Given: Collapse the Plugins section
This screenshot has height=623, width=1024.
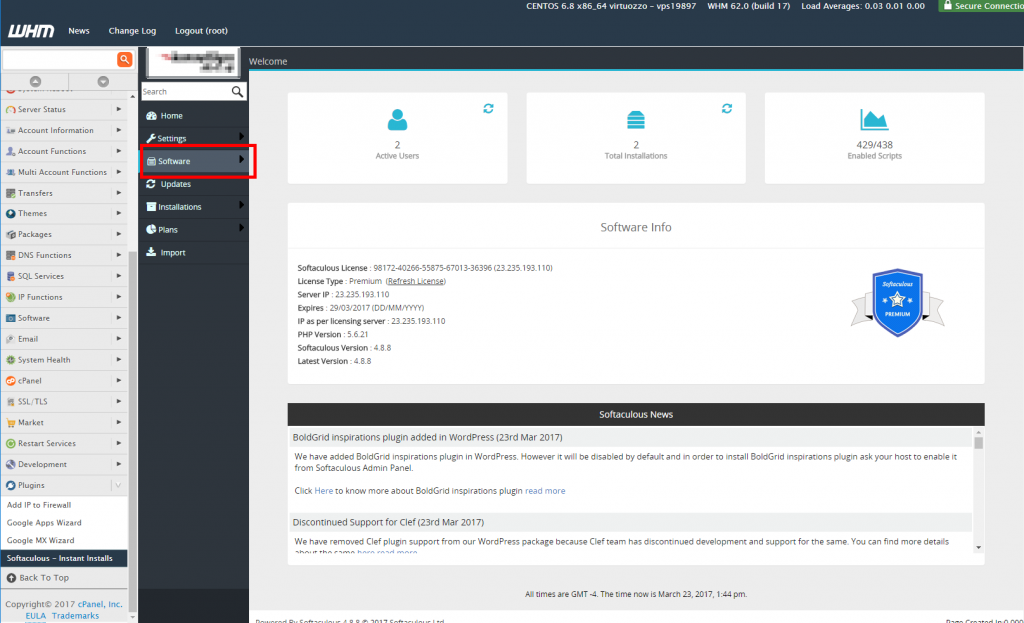Looking at the screenshot, I should tap(118, 485).
